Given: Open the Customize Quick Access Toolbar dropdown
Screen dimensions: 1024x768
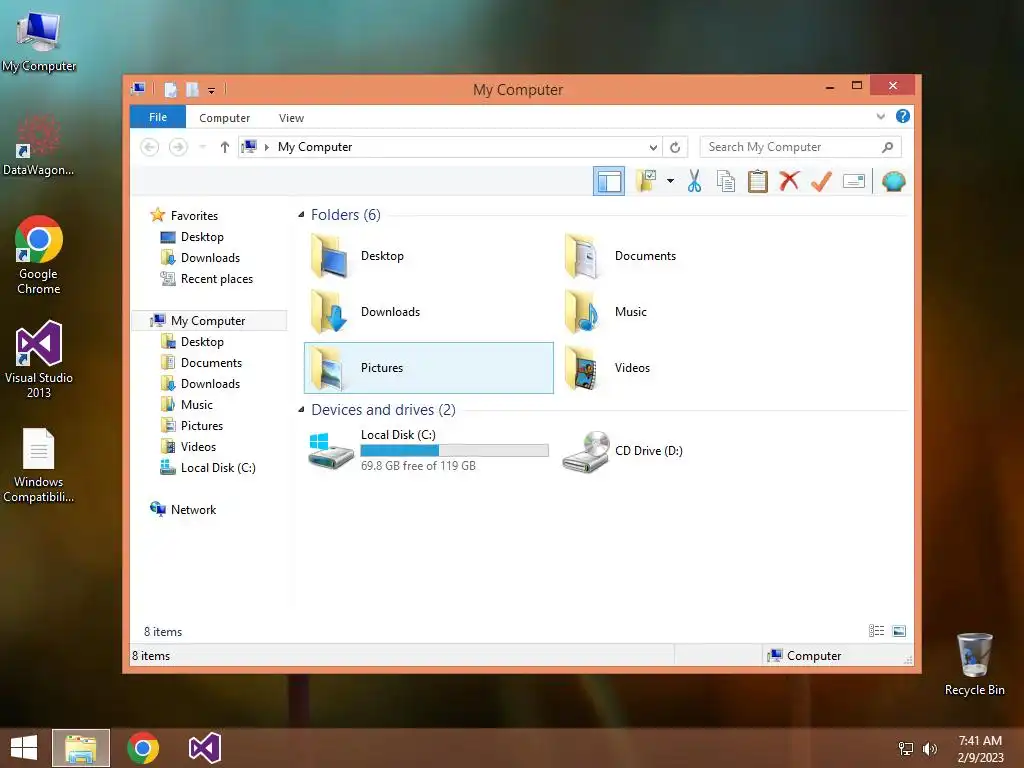Looking at the screenshot, I should tap(212, 90).
